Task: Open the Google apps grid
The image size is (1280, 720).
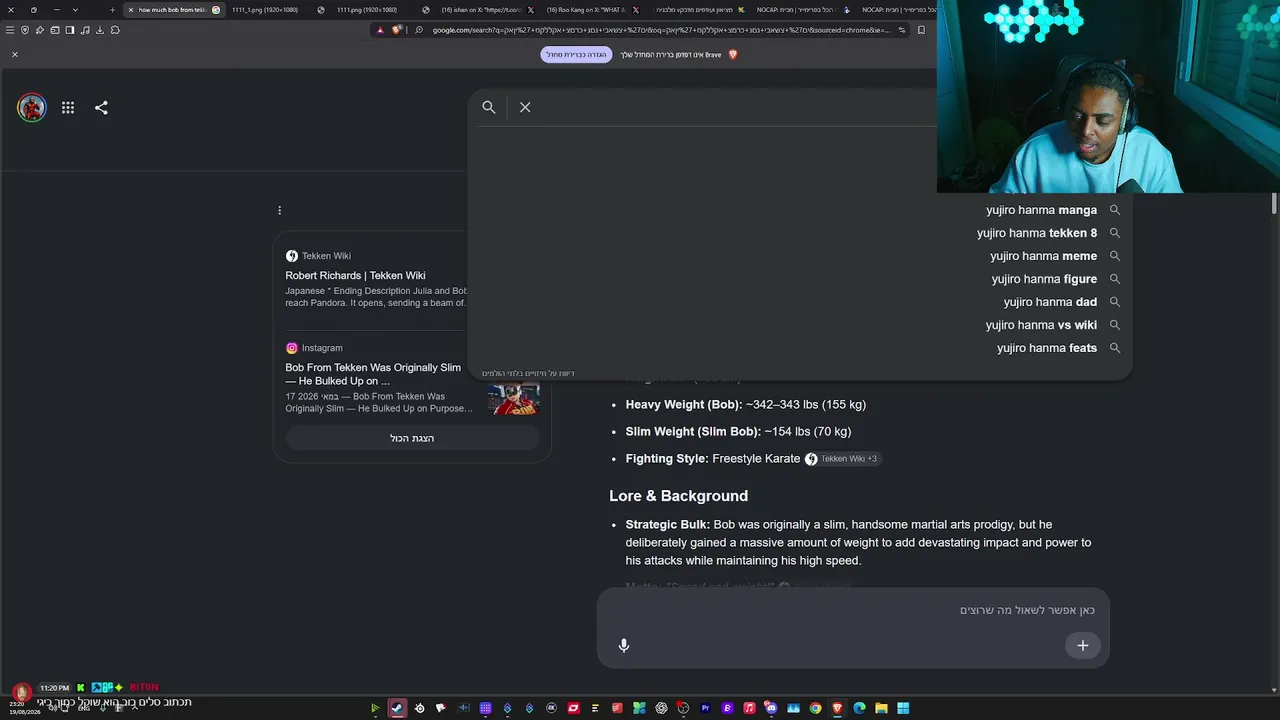Action: [x=68, y=108]
